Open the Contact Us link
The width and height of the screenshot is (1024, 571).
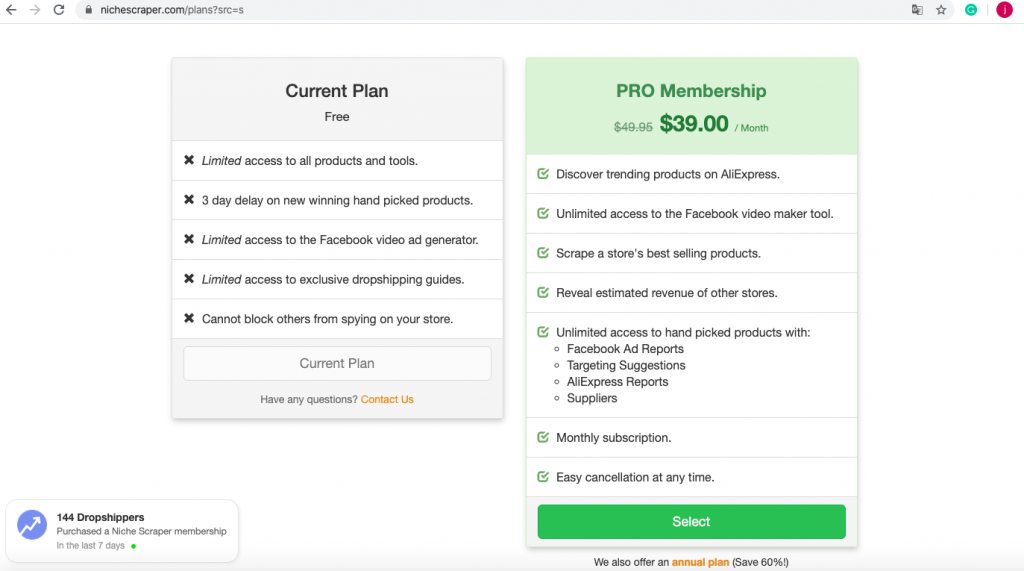click(387, 399)
